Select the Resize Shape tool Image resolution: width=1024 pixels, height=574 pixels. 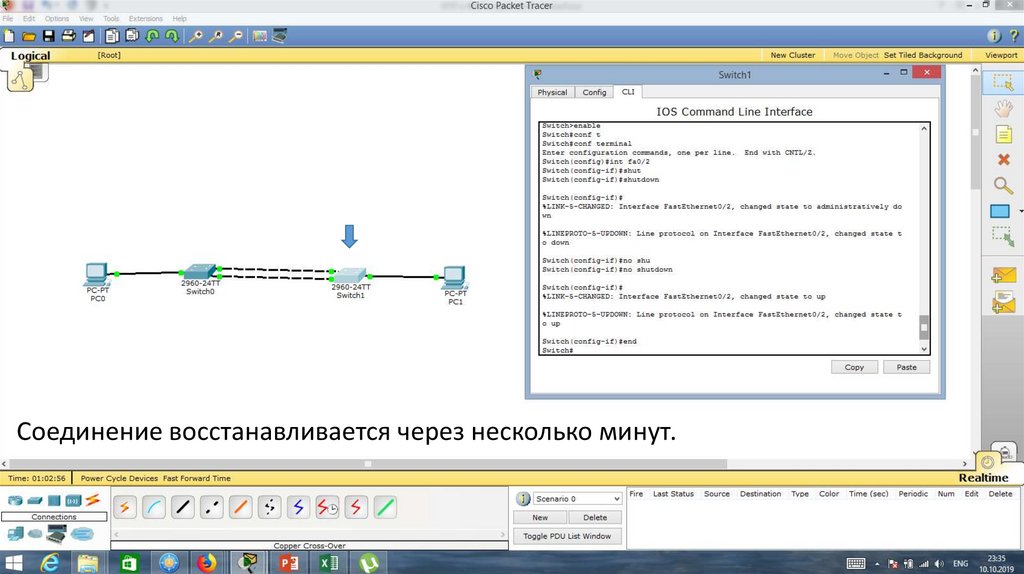pyautogui.click(x=1002, y=236)
